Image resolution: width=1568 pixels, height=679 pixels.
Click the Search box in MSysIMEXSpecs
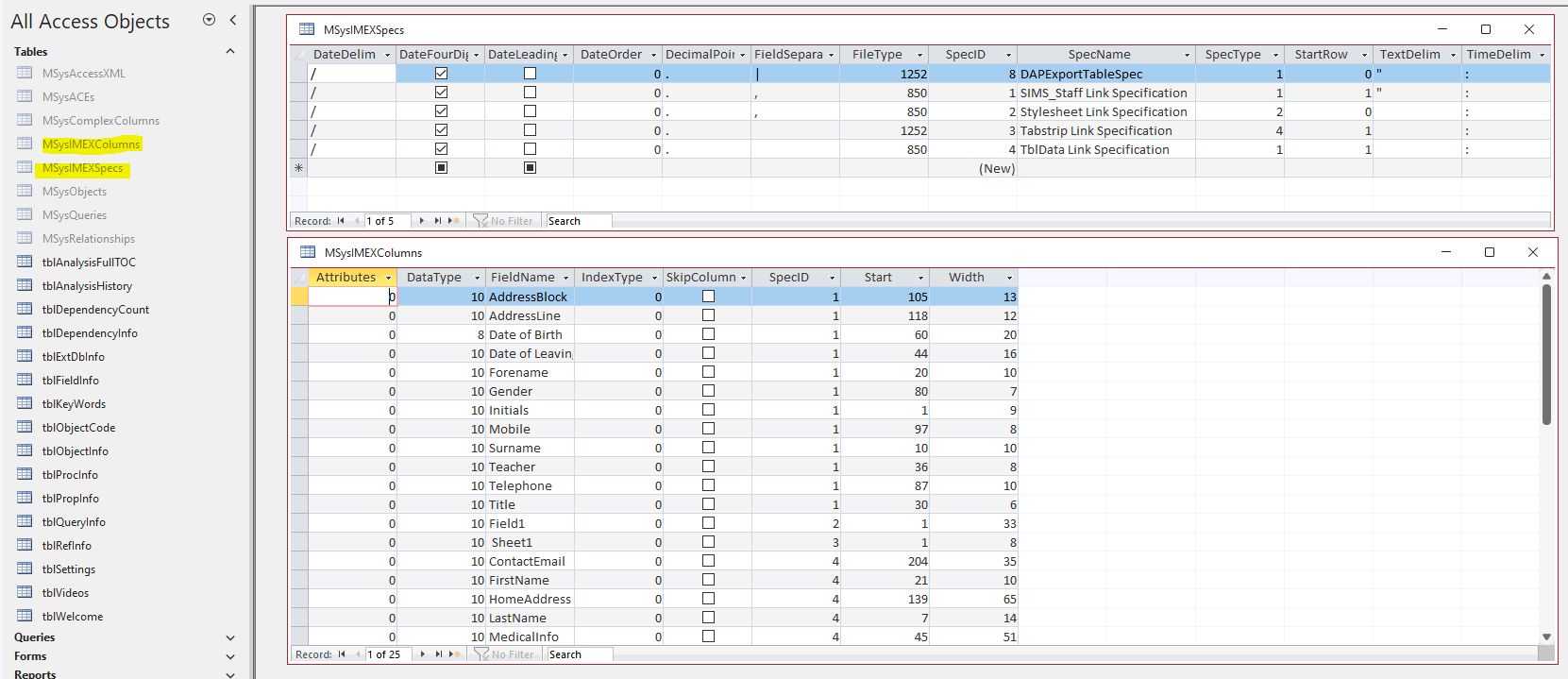tap(579, 221)
